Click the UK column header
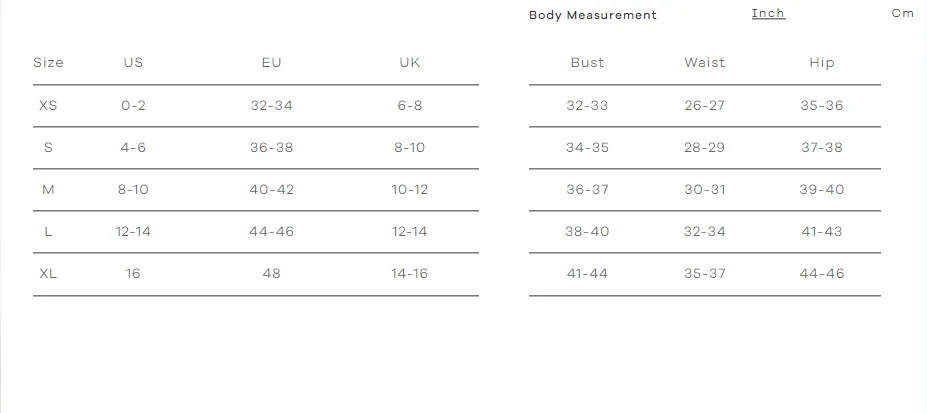The image size is (927, 413). click(x=409, y=62)
